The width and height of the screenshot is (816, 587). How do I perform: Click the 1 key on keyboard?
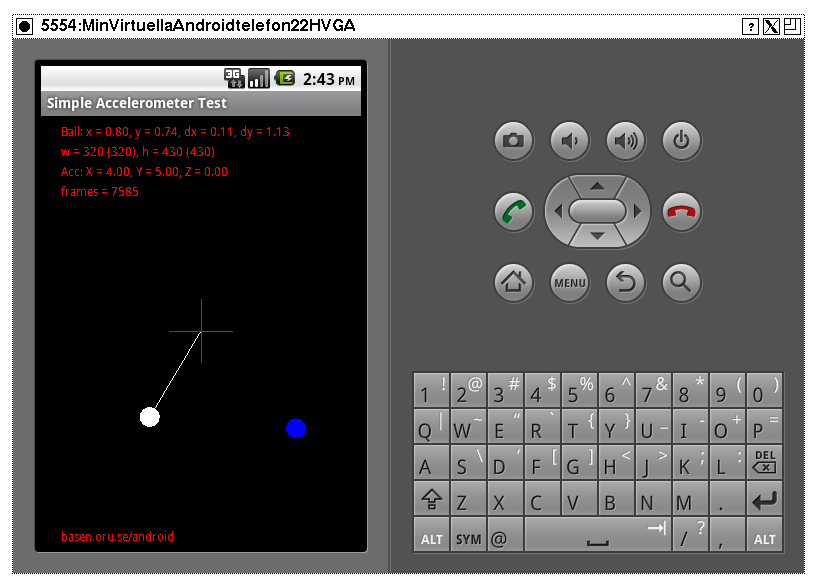click(431, 390)
